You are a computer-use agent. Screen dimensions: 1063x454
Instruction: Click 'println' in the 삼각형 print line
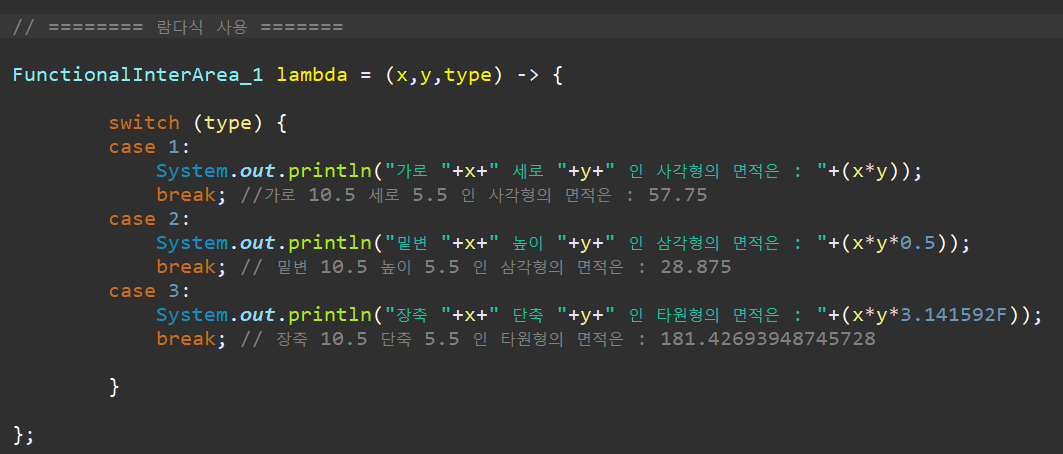click(x=329, y=243)
